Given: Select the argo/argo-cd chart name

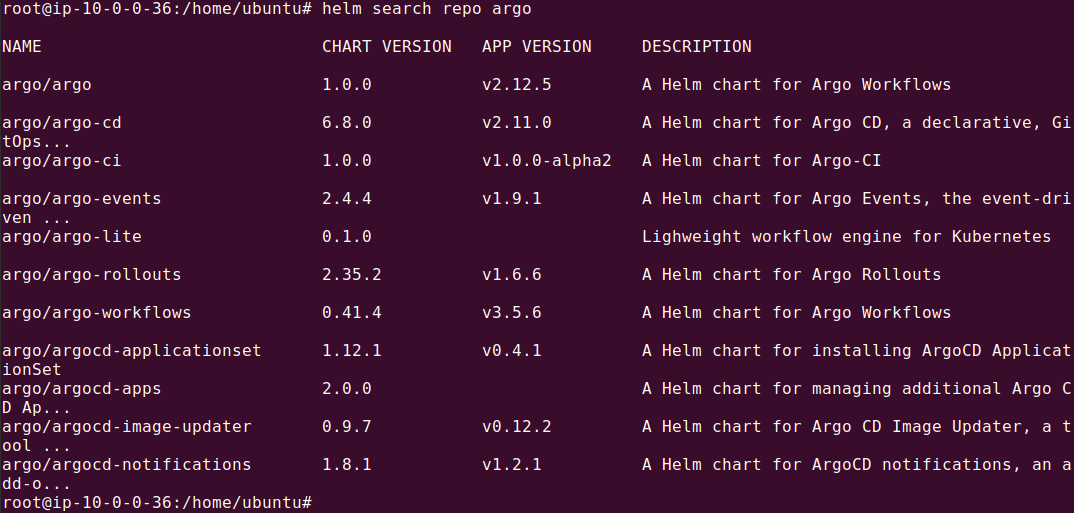Looking at the screenshot, I should point(62,123).
